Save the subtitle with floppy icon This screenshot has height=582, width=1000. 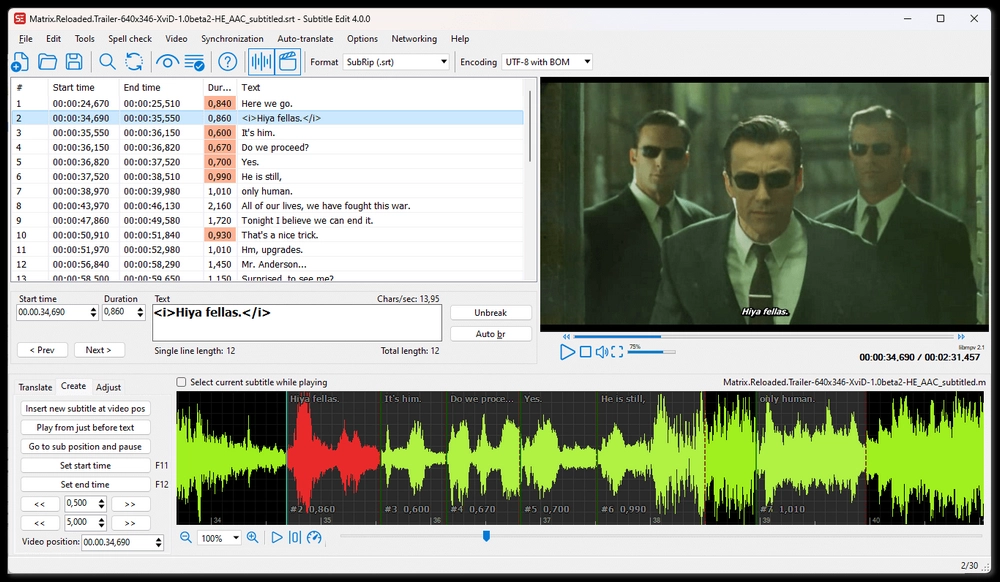click(74, 62)
